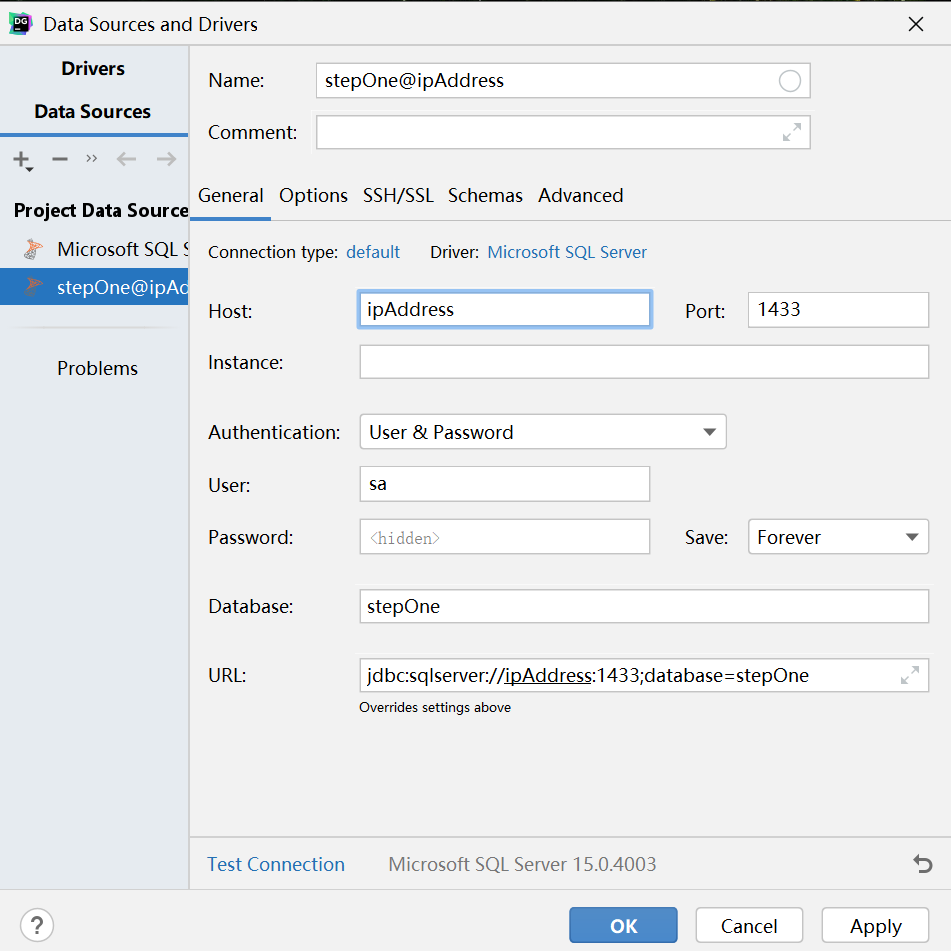Close the Data Sources and Drivers dialog
The height and width of the screenshot is (951, 951).
click(916, 24)
